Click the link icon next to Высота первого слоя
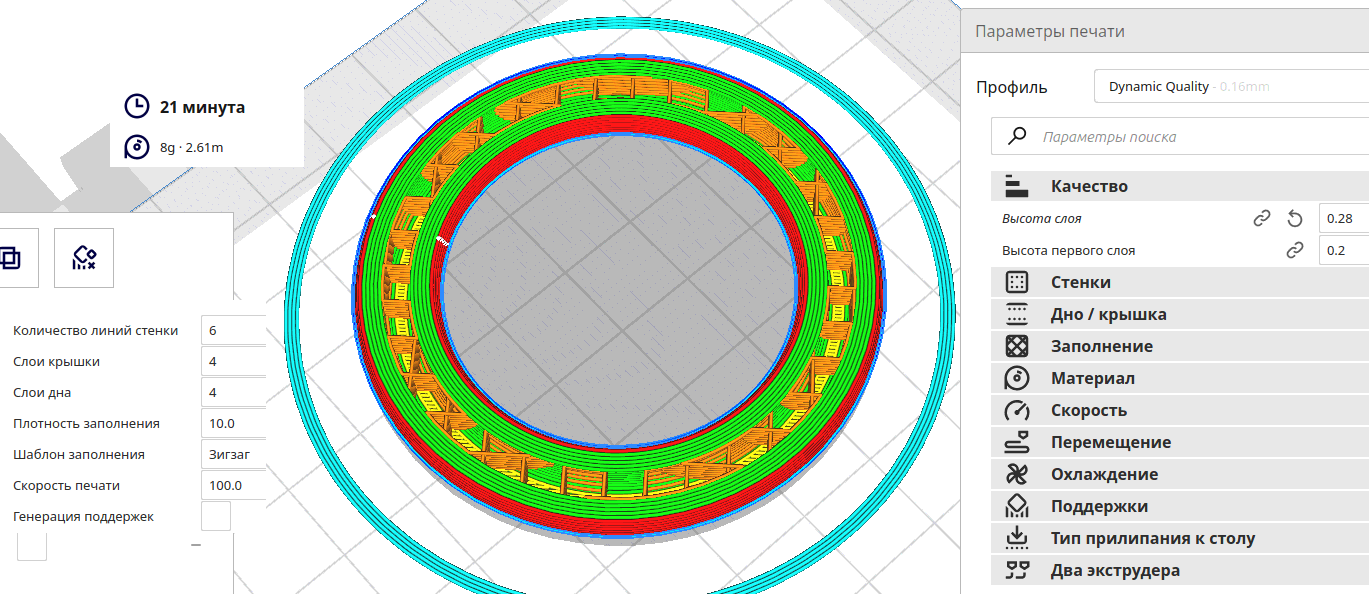 click(1295, 250)
